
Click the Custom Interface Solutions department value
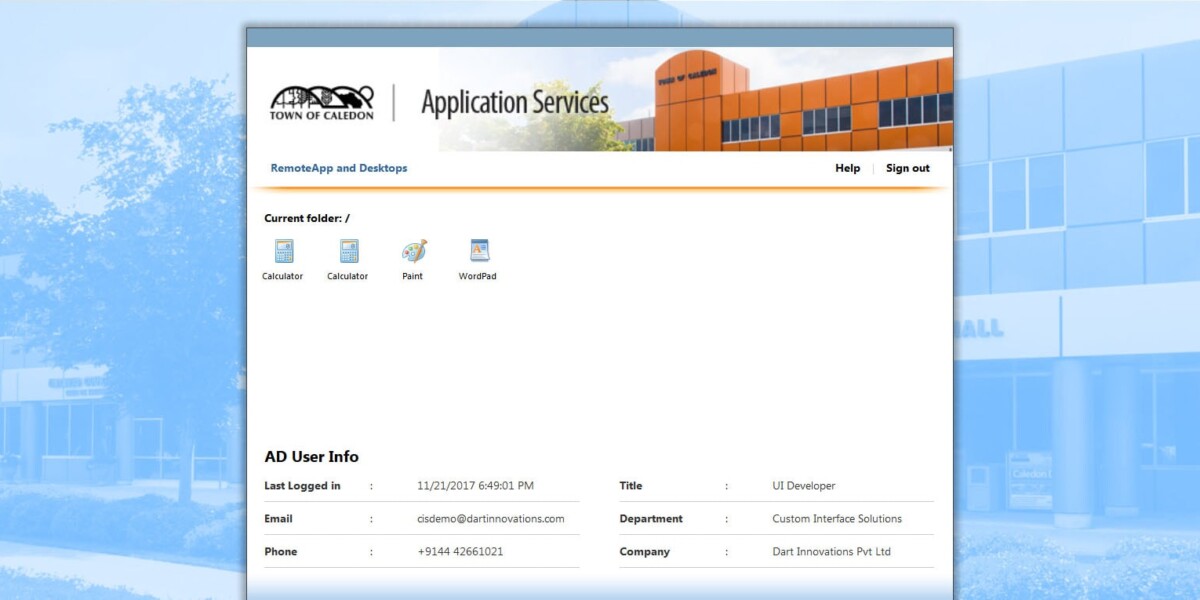[837, 519]
